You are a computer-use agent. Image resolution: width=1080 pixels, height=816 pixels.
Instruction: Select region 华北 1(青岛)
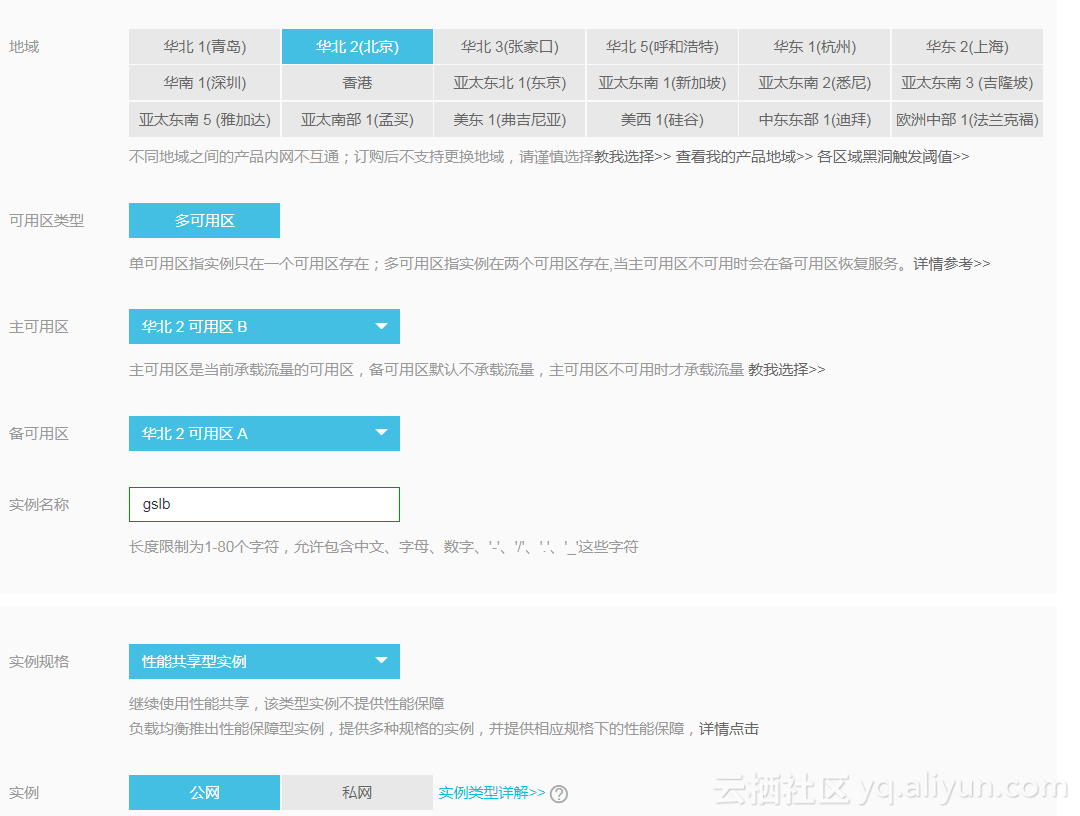pos(205,47)
